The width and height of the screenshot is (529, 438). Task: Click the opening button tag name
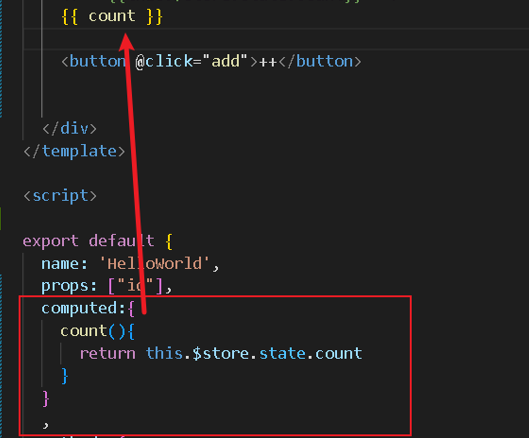[98, 61]
